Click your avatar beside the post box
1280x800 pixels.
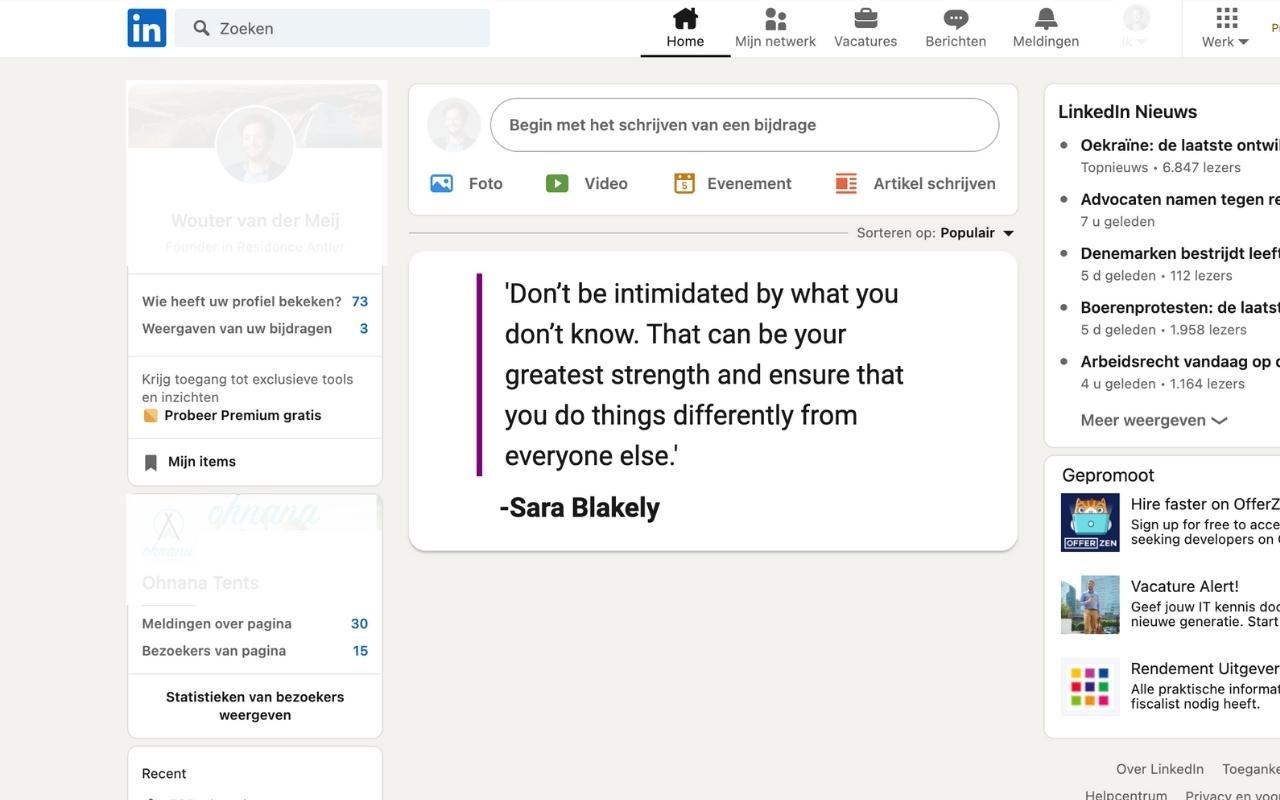454,125
